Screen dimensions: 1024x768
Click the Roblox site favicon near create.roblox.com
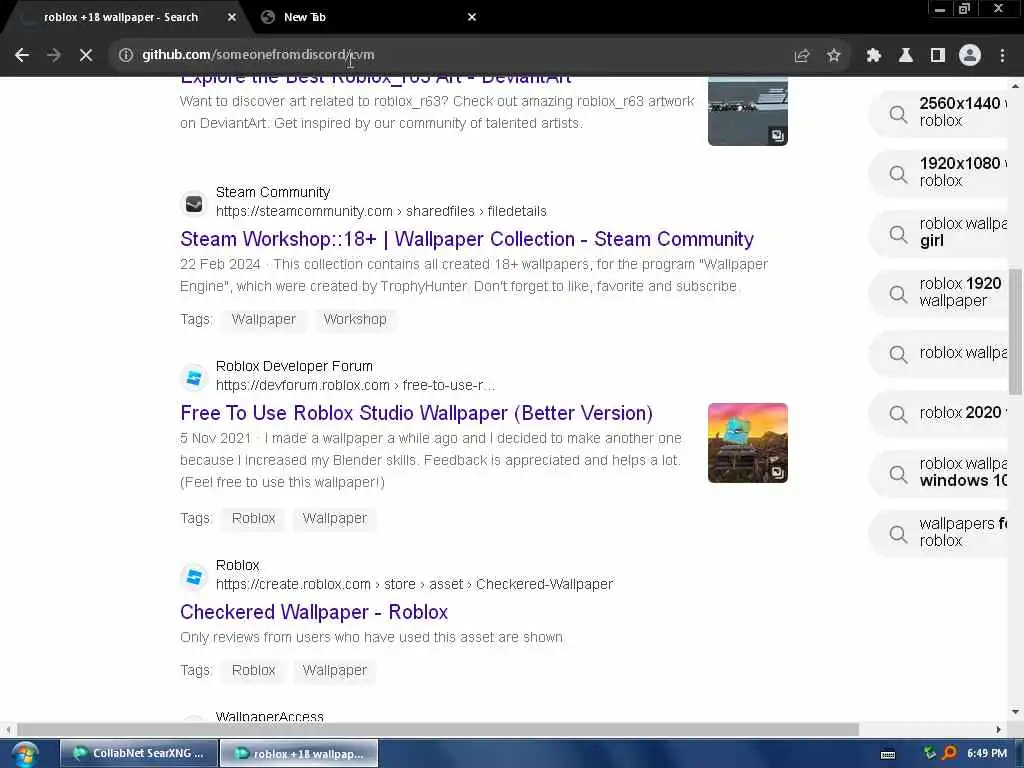click(194, 577)
